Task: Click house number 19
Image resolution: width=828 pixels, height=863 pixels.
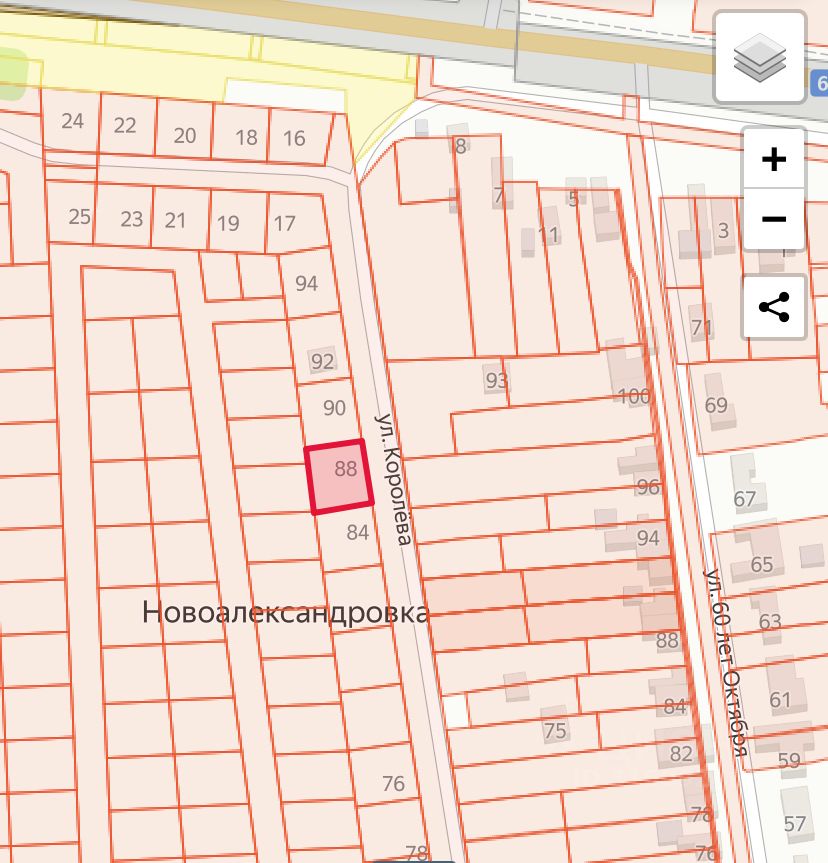Action: tap(228, 223)
